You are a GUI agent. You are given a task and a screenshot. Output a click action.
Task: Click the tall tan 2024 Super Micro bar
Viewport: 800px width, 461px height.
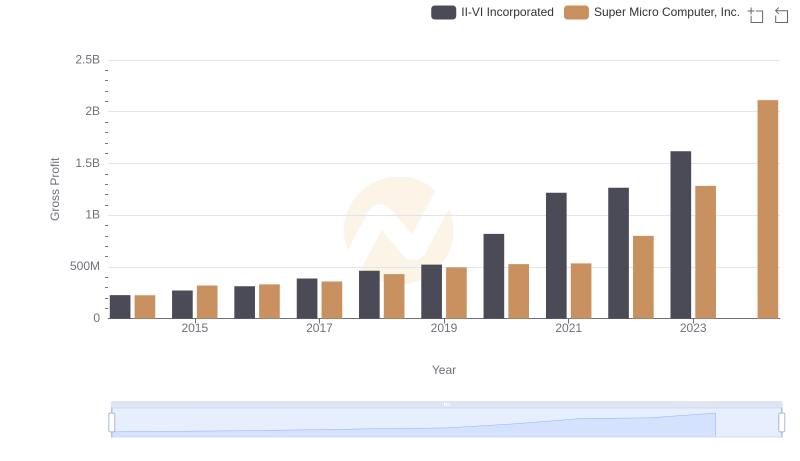[767, 209]
